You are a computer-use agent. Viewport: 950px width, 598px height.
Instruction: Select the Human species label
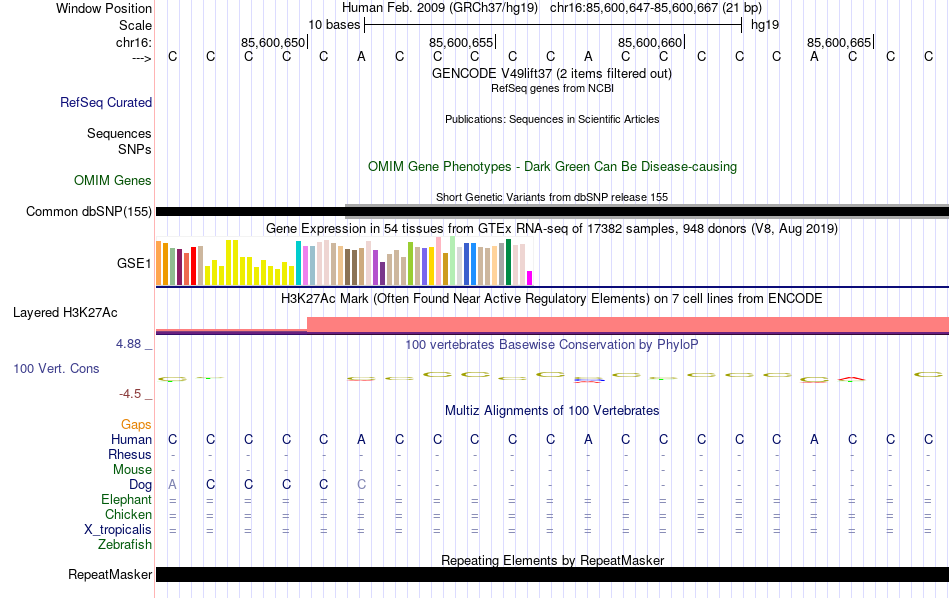[131, 439]
